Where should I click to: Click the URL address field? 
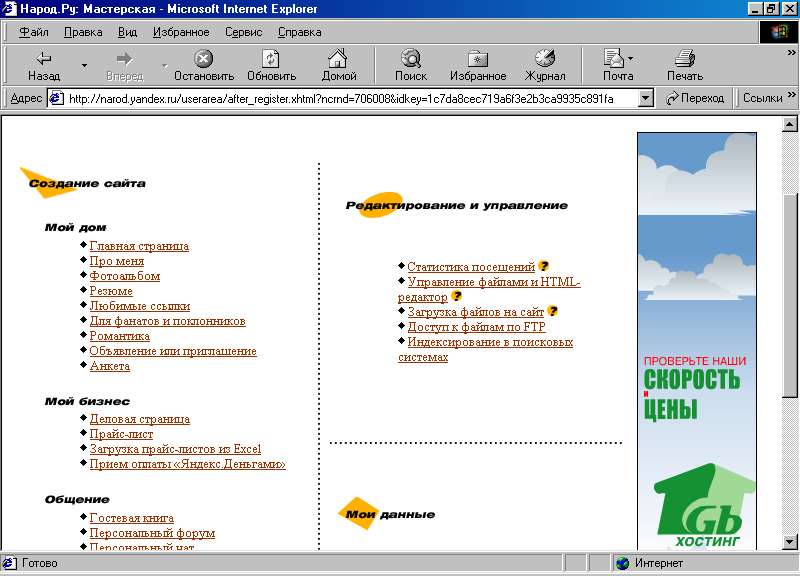click(x=351, y=98)
